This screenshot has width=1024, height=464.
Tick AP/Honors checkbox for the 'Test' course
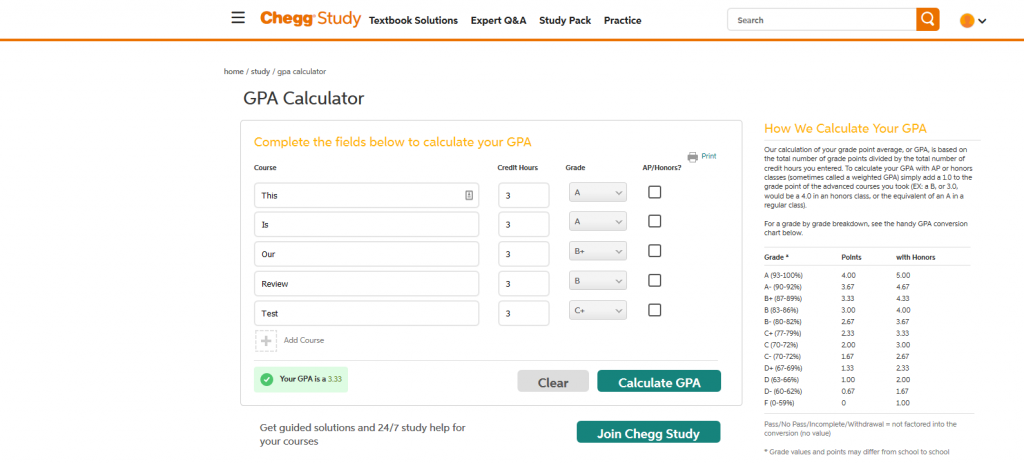(x=654, y=310)
